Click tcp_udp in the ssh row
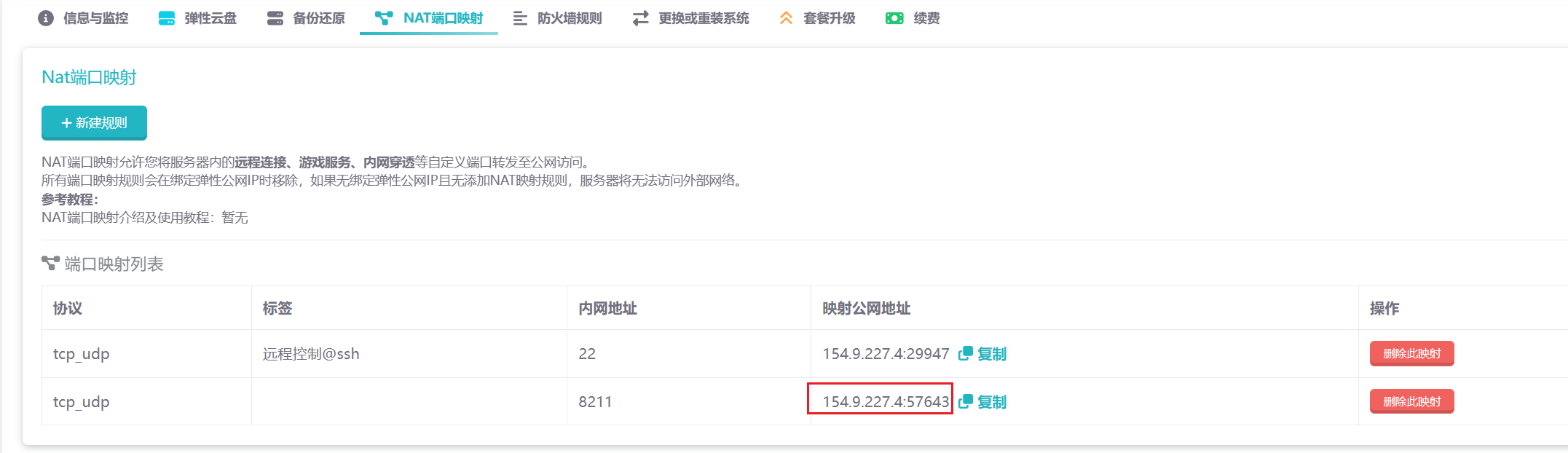 pos(82,354)
